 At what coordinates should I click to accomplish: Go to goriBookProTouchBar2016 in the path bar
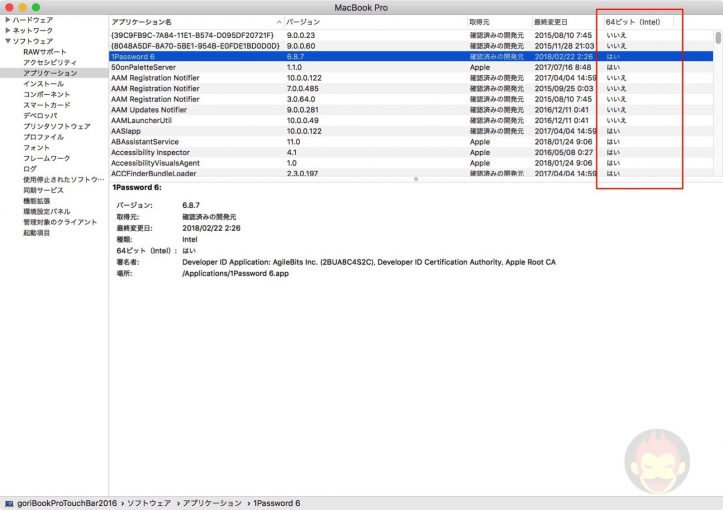coord(67,503)
